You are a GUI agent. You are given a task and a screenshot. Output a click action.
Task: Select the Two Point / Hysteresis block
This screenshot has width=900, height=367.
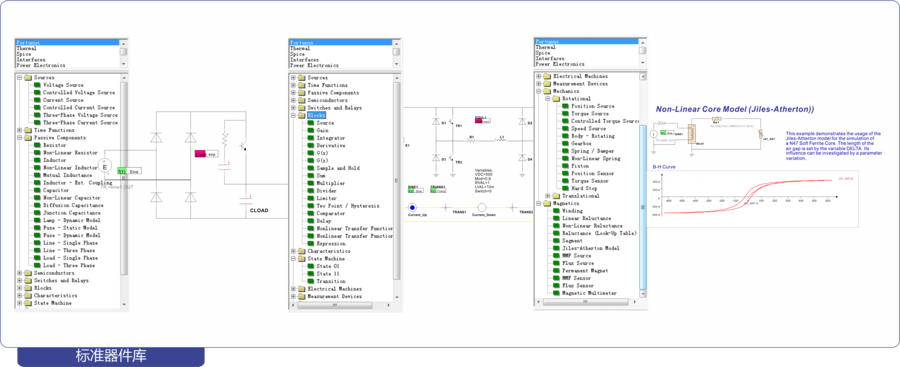348,206
